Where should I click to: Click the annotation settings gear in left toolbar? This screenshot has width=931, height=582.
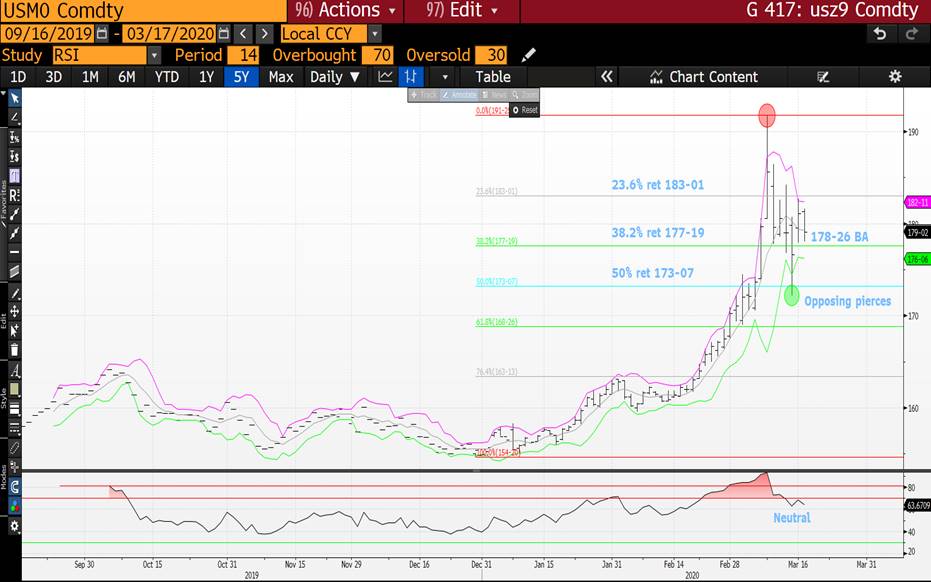pyautogui.click(x=14, y=526)
